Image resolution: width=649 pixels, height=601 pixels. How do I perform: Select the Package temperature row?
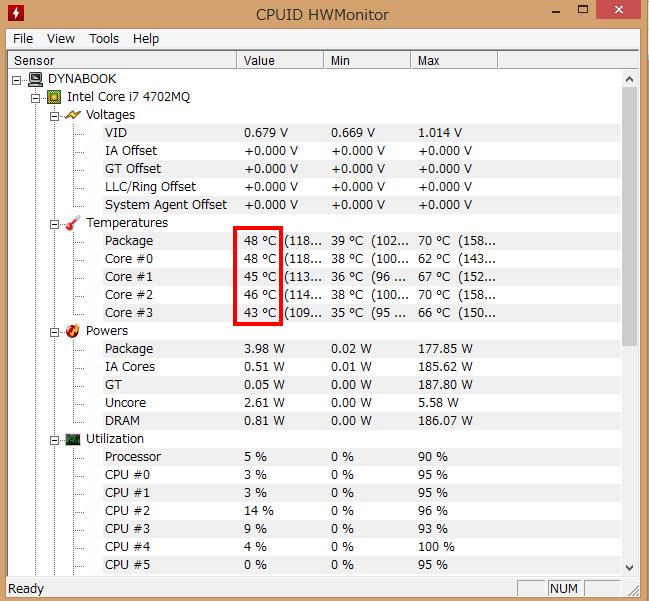pos(362,241)
